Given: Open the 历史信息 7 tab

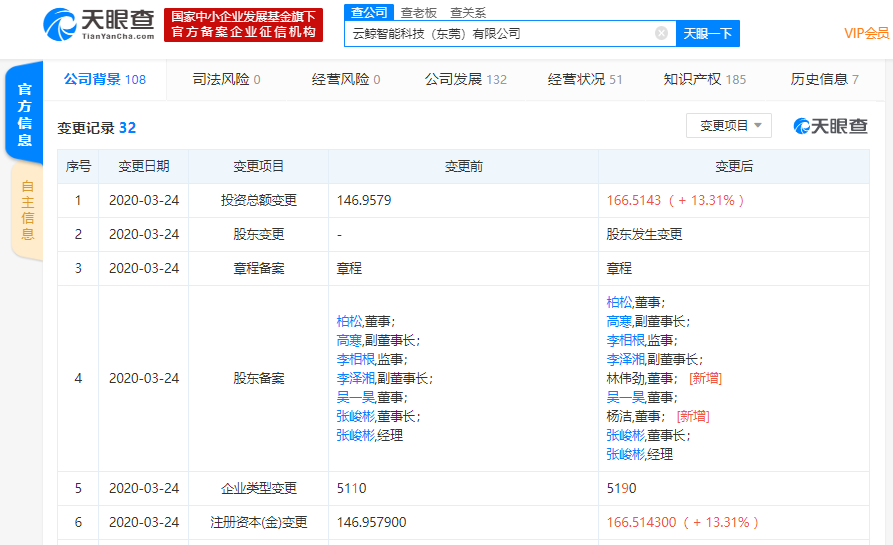Looking at the screenshot, I should click(x=824, y=79).
